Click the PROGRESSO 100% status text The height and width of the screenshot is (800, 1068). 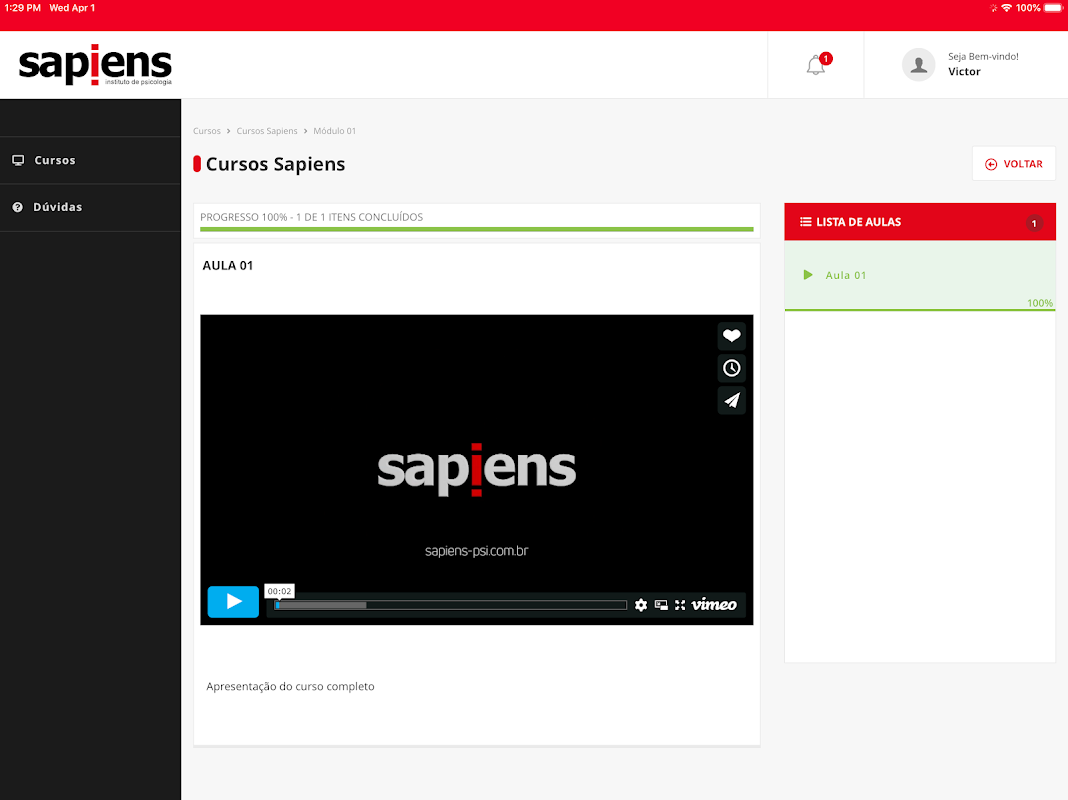[311, 217]
